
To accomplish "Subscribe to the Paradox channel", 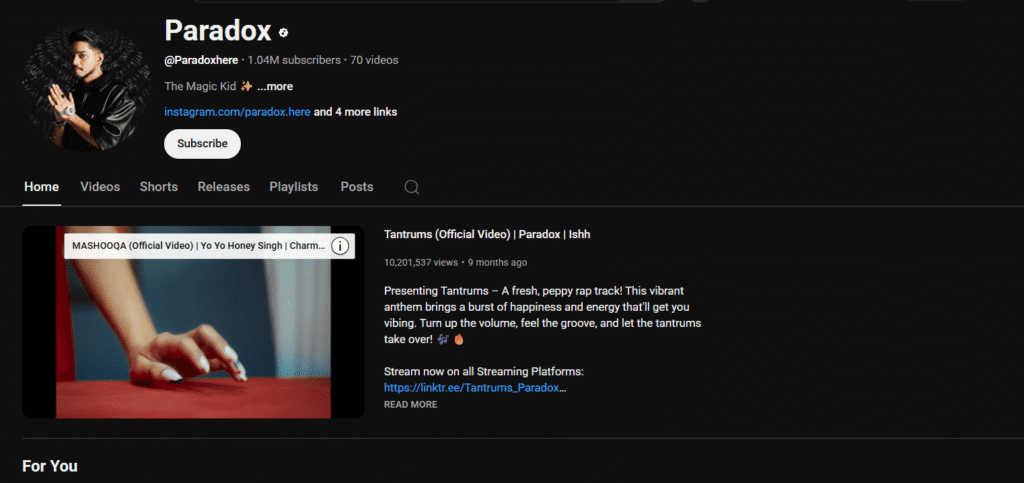I will point(202,143).
